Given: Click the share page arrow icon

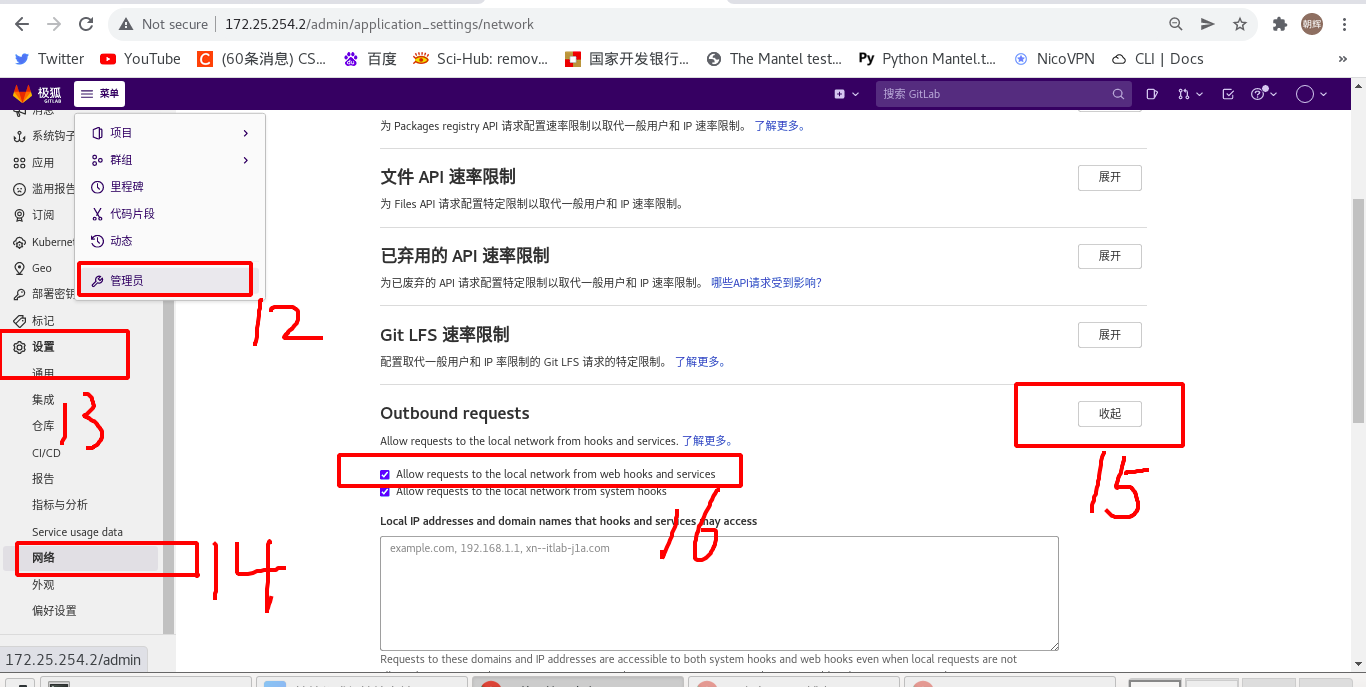Looking at the screenshot, I should [1207, 24].
